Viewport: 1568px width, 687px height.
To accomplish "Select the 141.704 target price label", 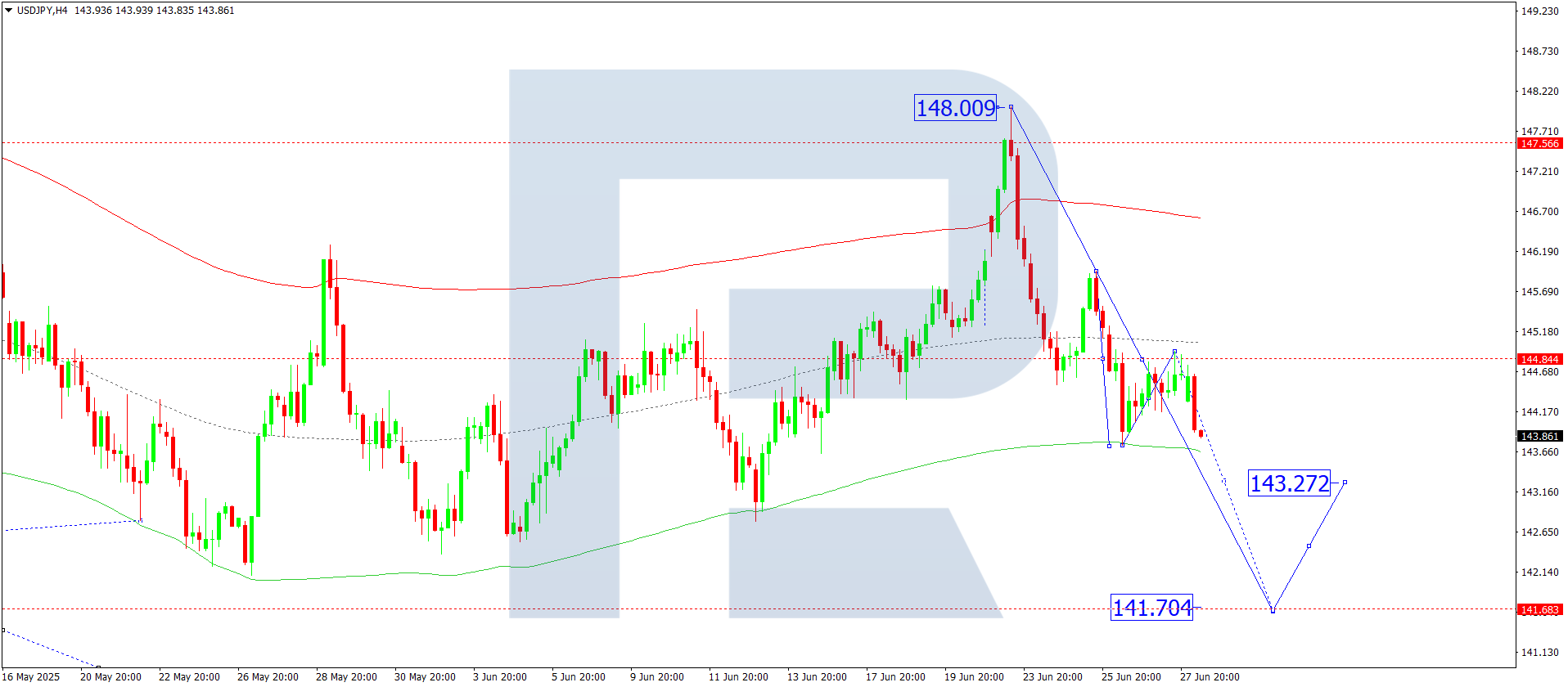I will tap(1151, 608).
